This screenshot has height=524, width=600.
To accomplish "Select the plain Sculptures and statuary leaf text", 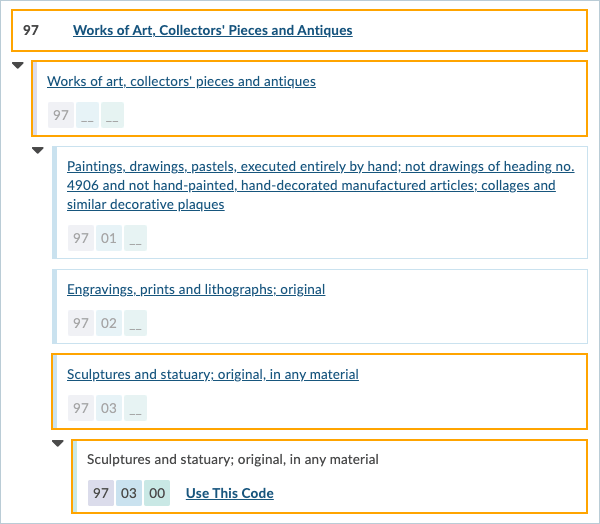I will point(232,460).
